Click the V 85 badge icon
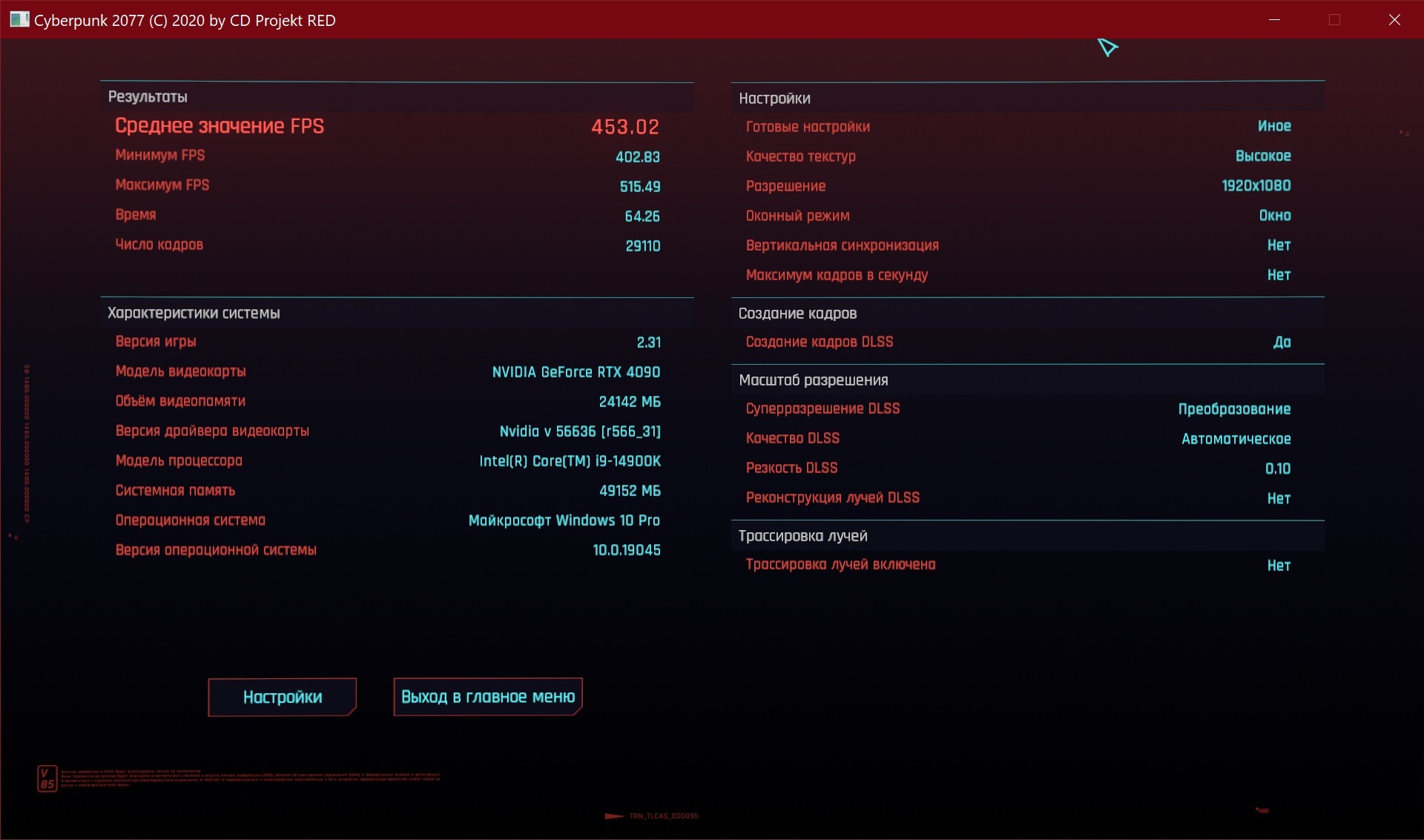Image resolution: width=1424 pixels, height=840 pixels. click(47, 778)
